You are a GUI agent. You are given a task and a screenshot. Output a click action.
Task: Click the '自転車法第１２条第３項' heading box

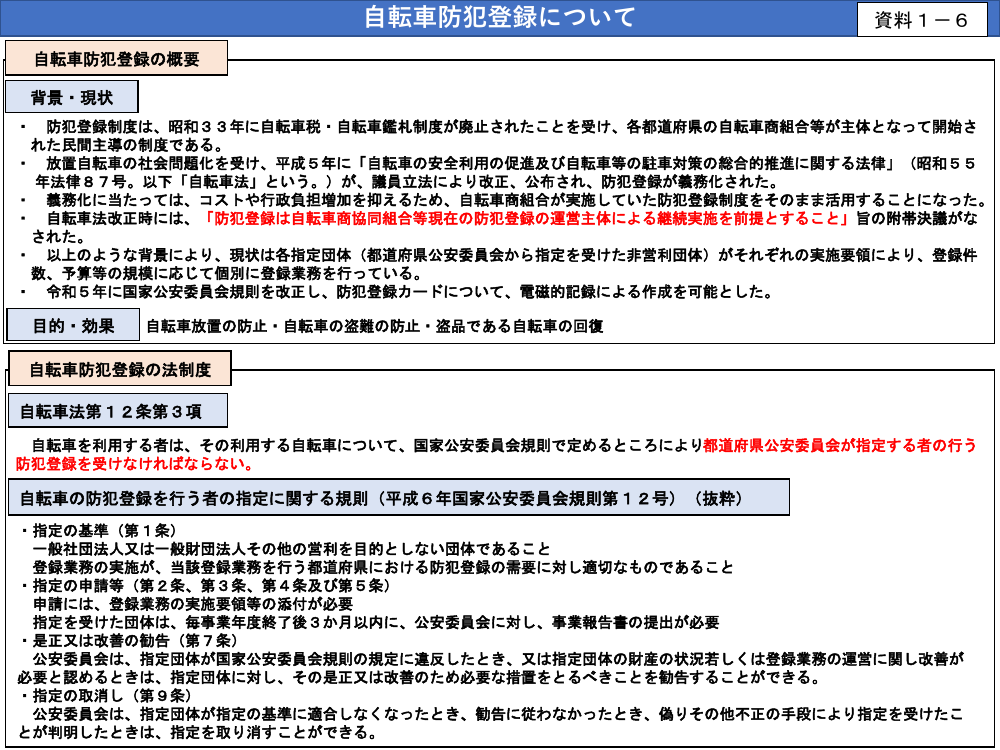pos(118,411)
